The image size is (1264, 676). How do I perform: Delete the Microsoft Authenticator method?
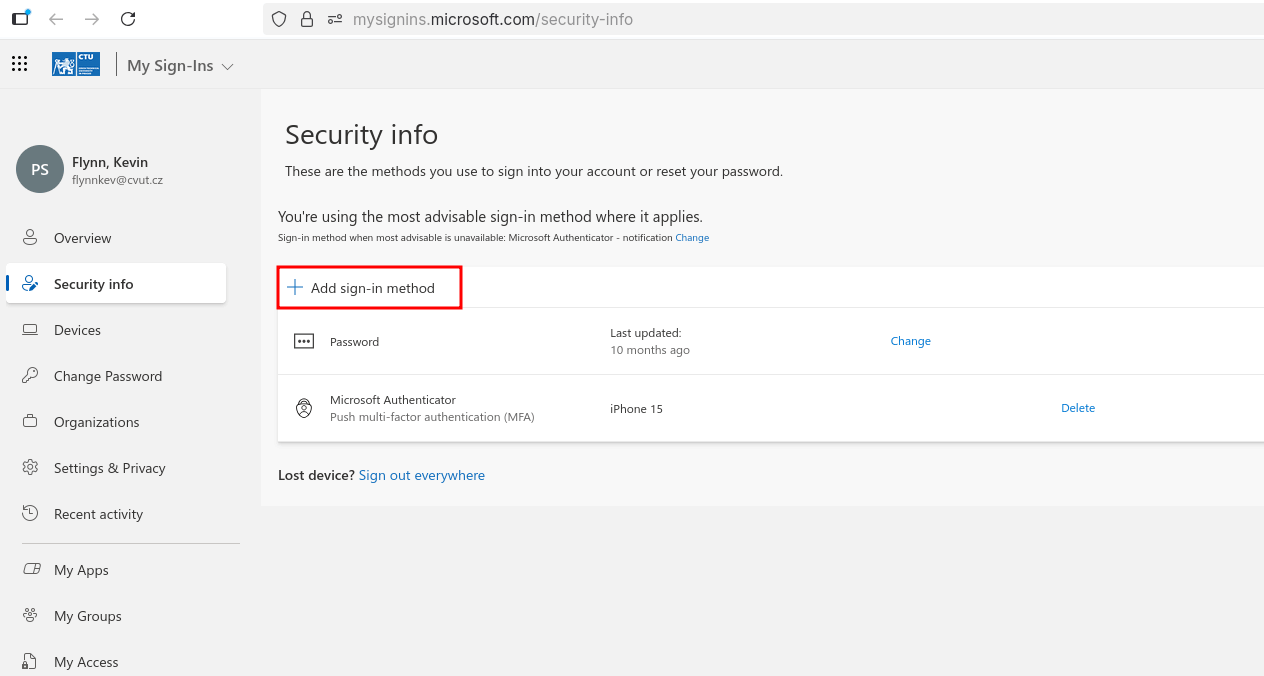(x=1078, y=408)
